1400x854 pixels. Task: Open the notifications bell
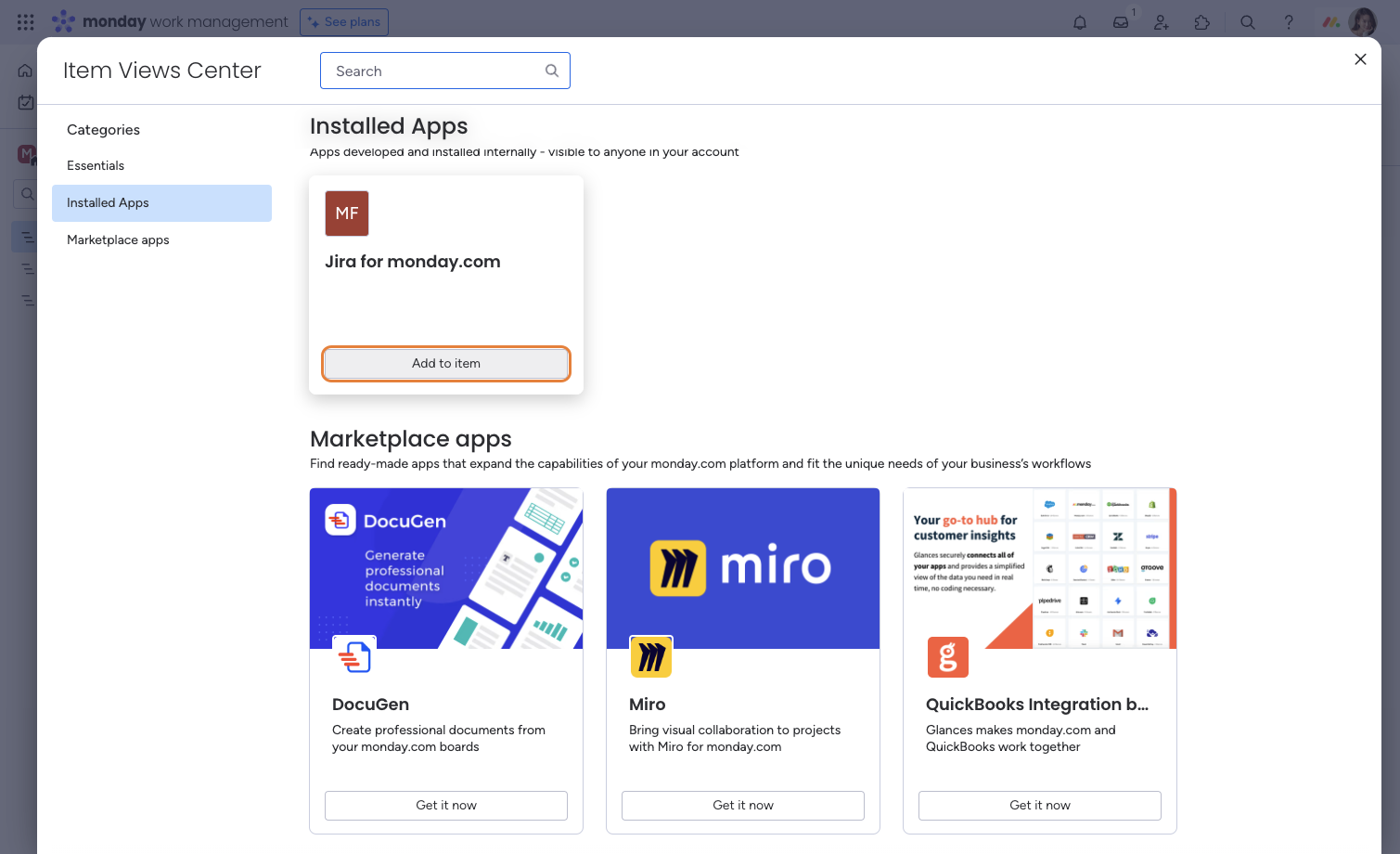[x=1080, y=22]
